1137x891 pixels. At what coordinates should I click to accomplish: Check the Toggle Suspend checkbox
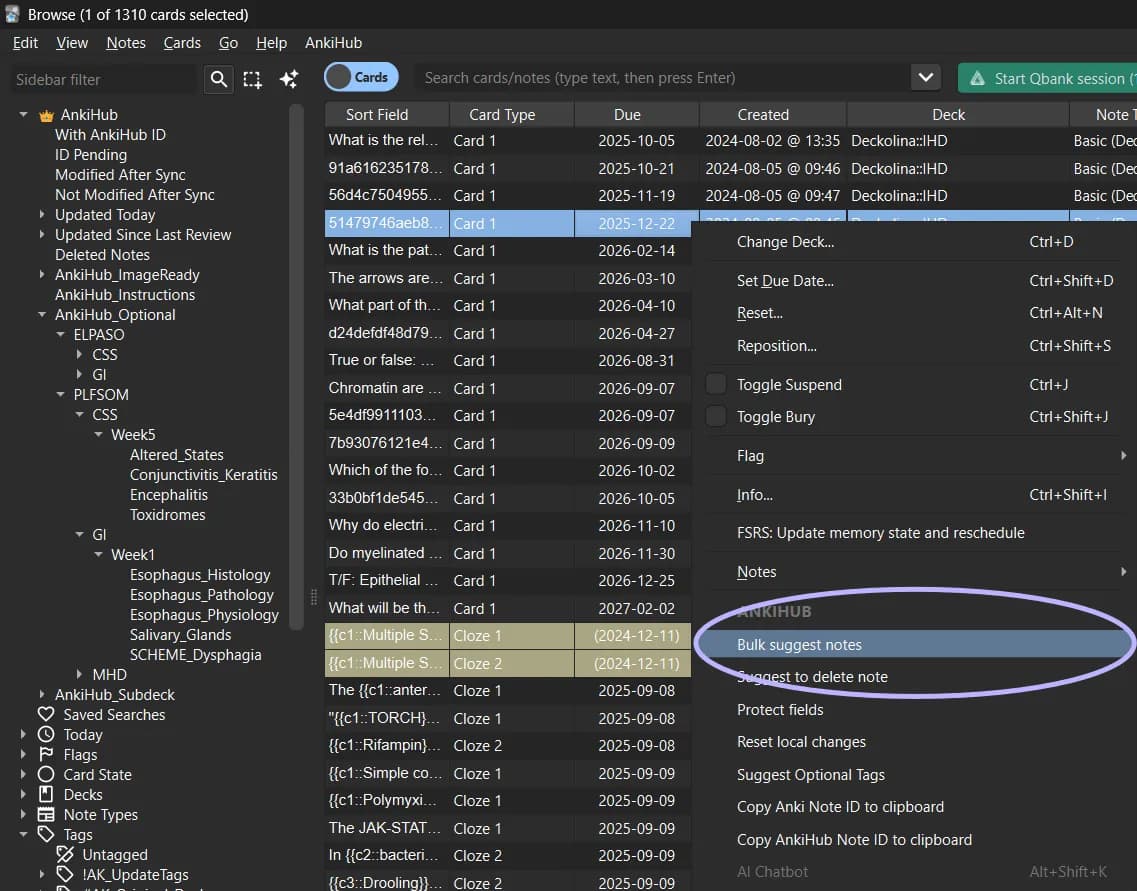click(x=716, y=384)
